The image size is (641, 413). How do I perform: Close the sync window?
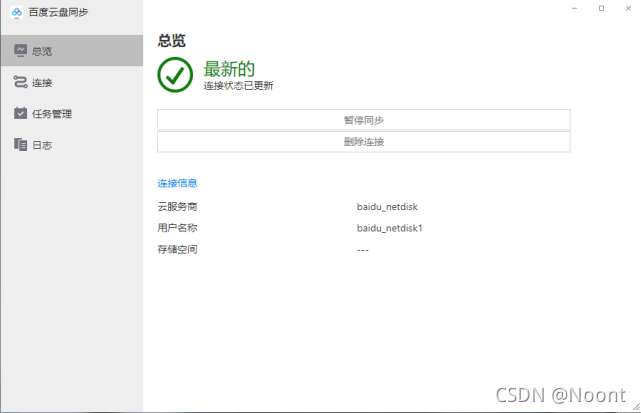click(x=628, y=8)
